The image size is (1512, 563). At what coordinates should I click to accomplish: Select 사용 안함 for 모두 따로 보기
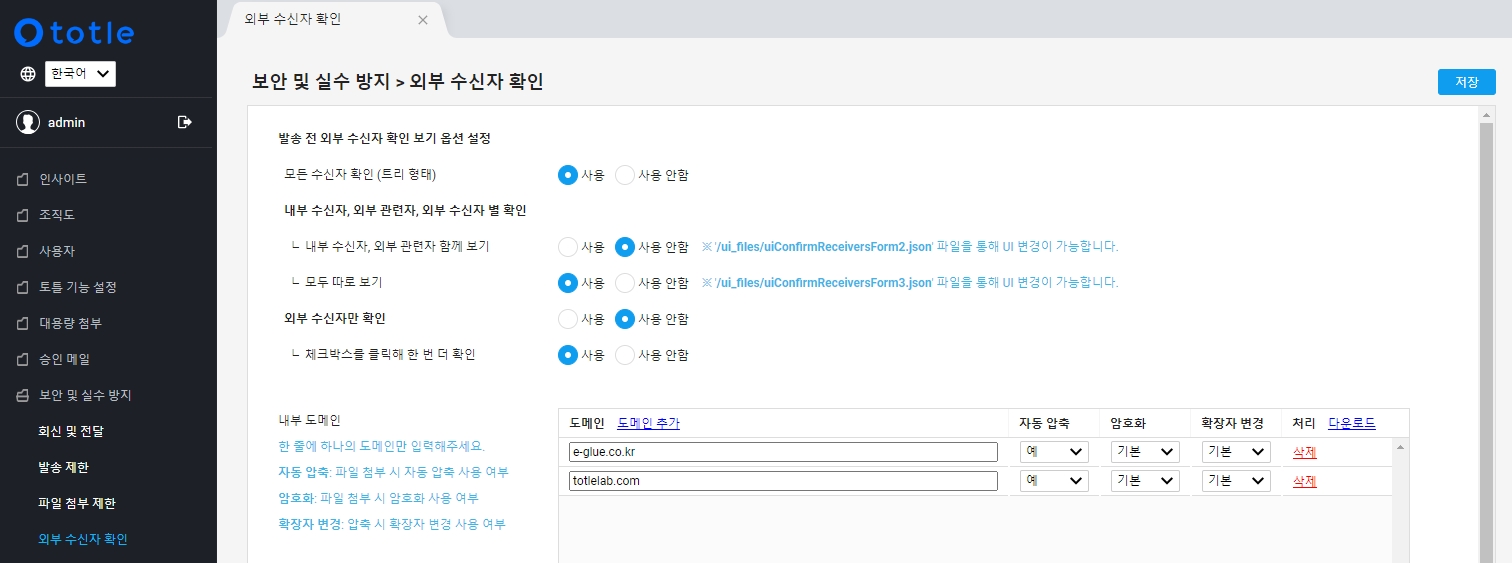coord(625,283)
